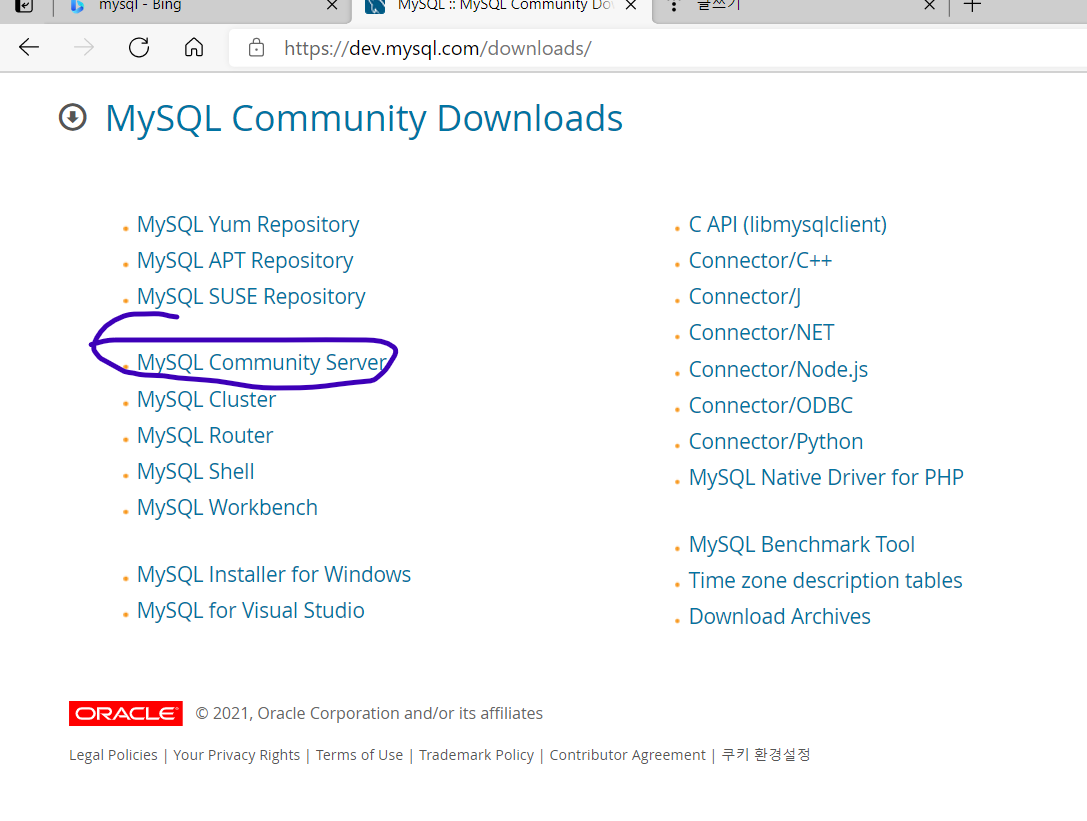Open a new tab with the plus icon
Screen dimensions: 1087x821
[x=973, y=6]
